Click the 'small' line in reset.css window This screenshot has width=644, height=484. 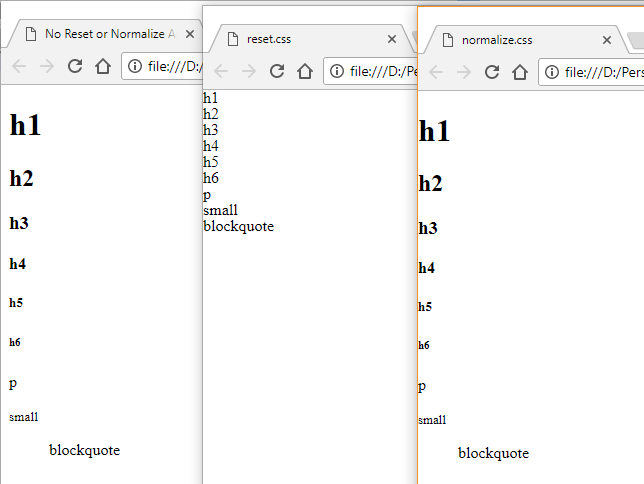(221, 210)
